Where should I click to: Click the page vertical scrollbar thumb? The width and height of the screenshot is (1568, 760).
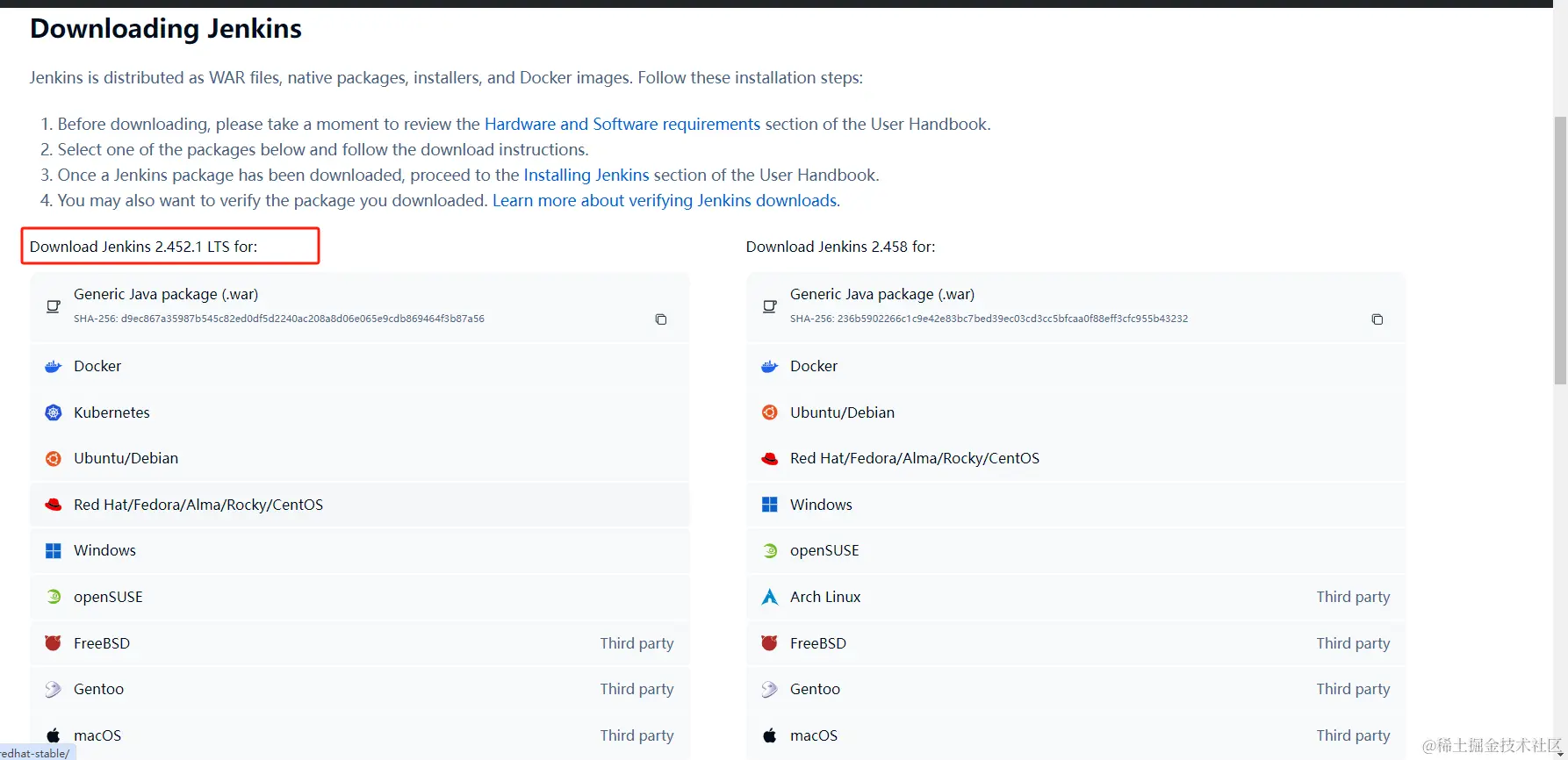pyautogui.click(x=1560, y=250)
